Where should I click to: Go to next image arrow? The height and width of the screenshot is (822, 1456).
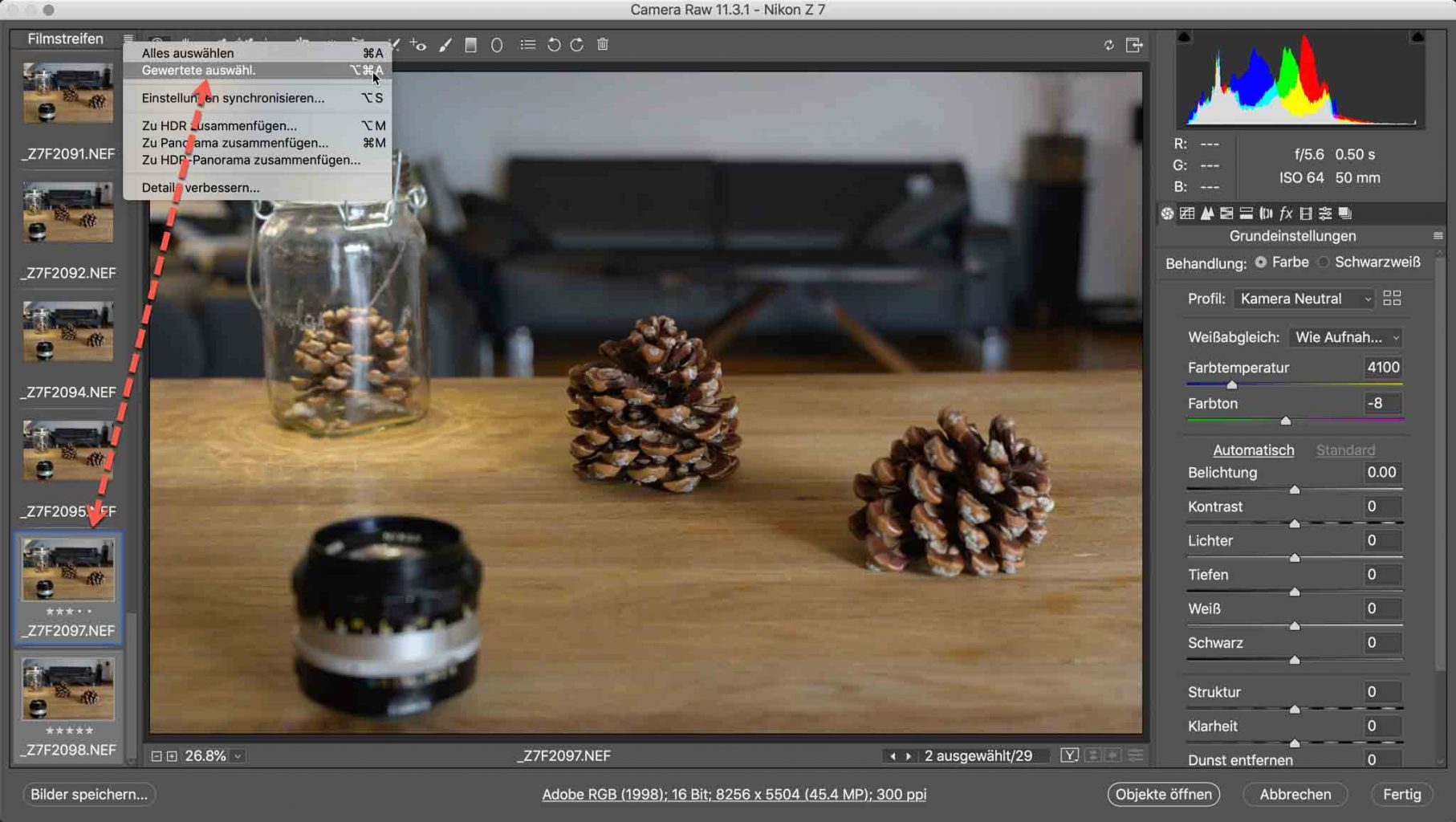909,756
